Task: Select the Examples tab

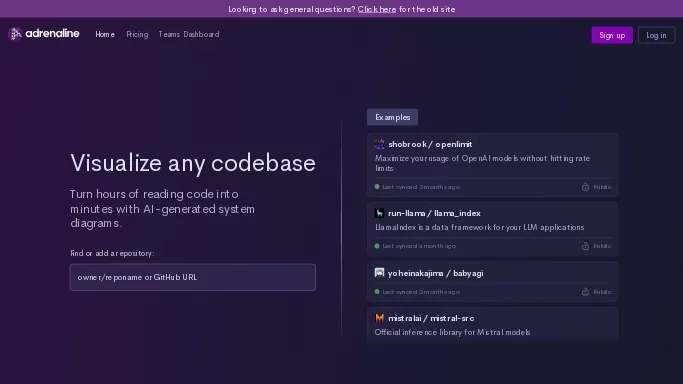Action: tap(392, 117)
